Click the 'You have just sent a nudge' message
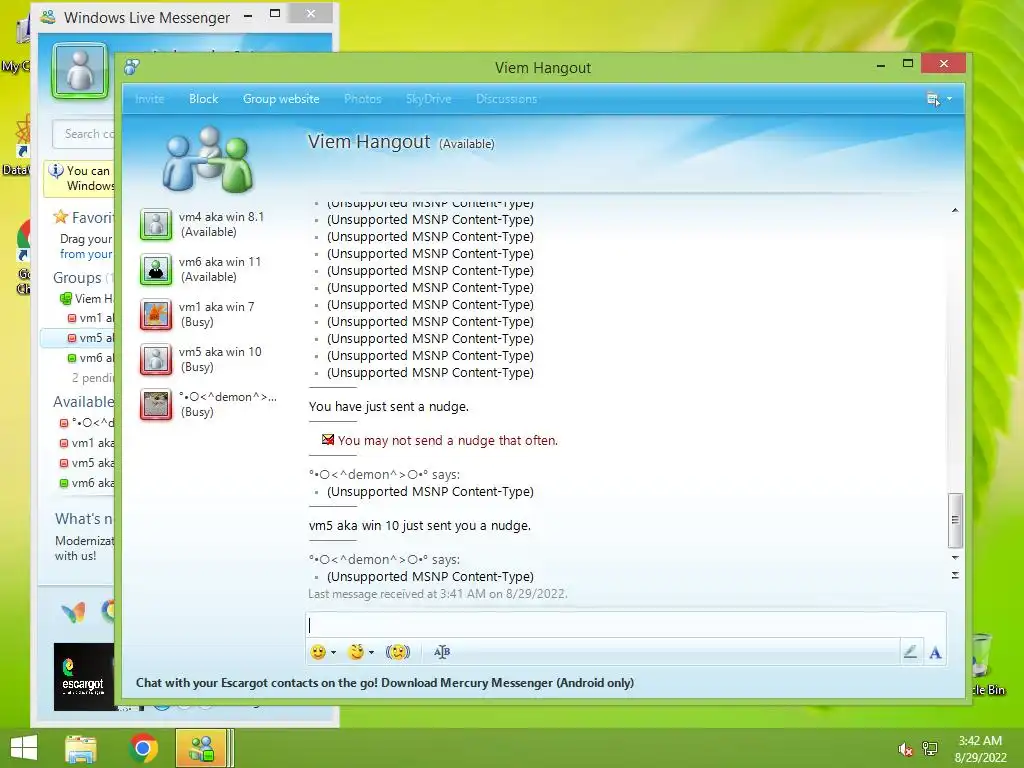1024x768 pixels. [x=389, y=406]
